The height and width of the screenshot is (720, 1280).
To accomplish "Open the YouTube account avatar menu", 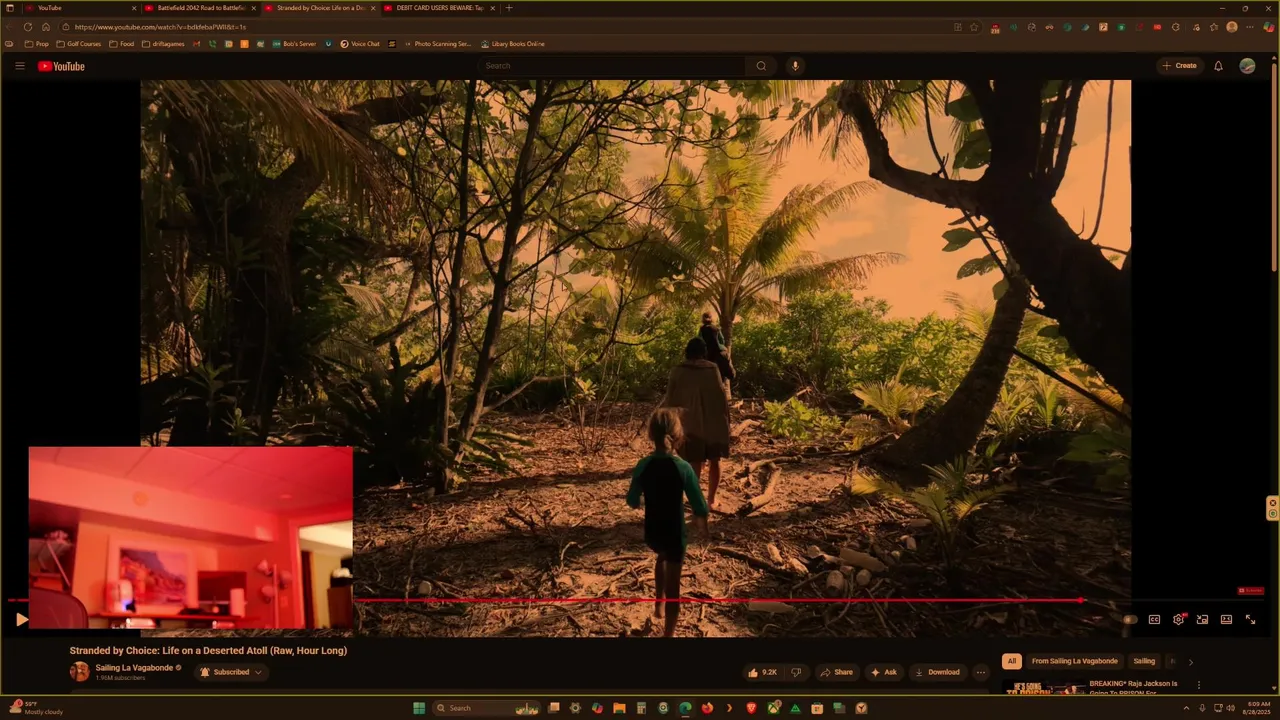I will coord(1247,66).
